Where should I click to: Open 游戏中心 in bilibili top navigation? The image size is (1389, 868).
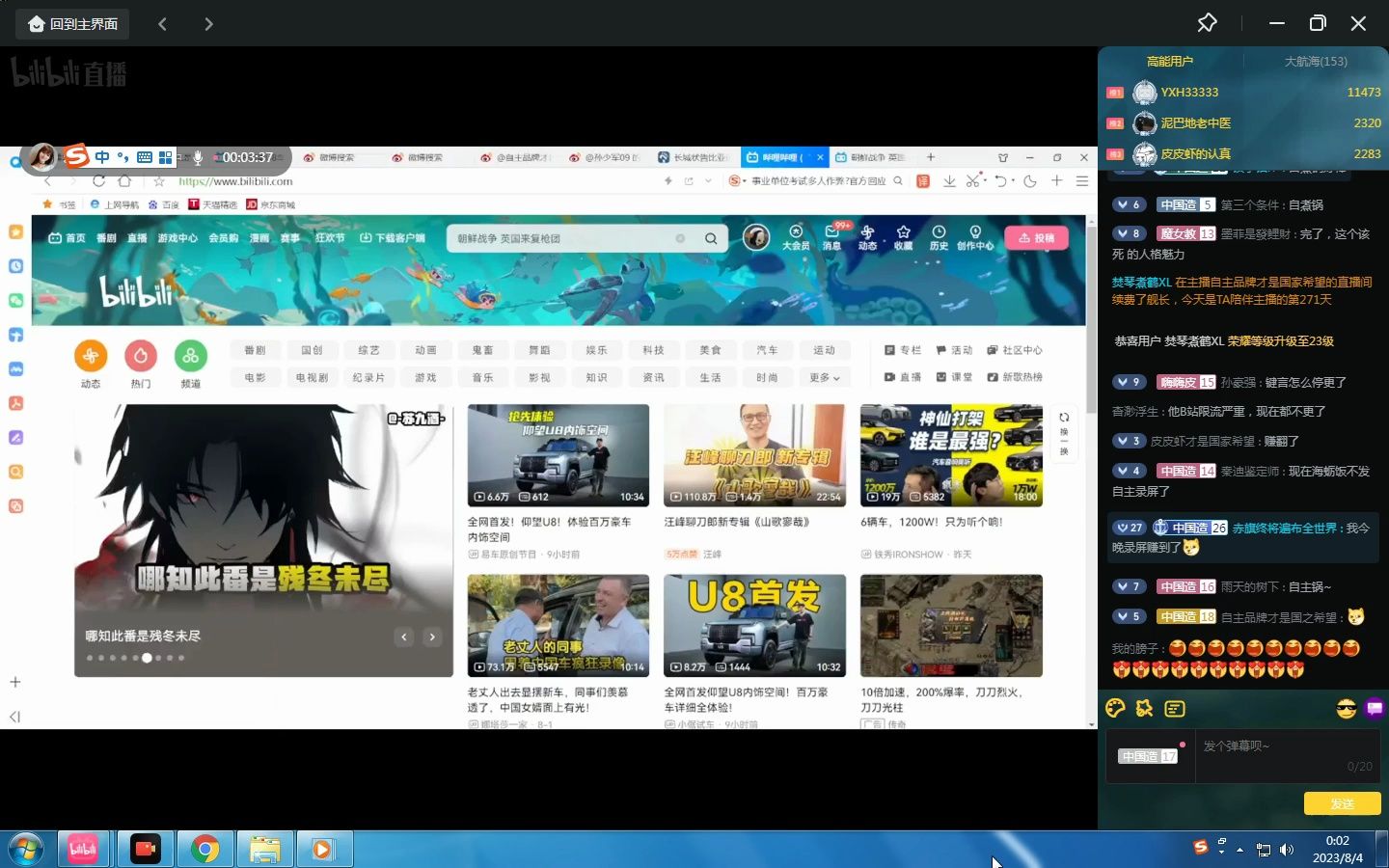click(x=177, y=238)
